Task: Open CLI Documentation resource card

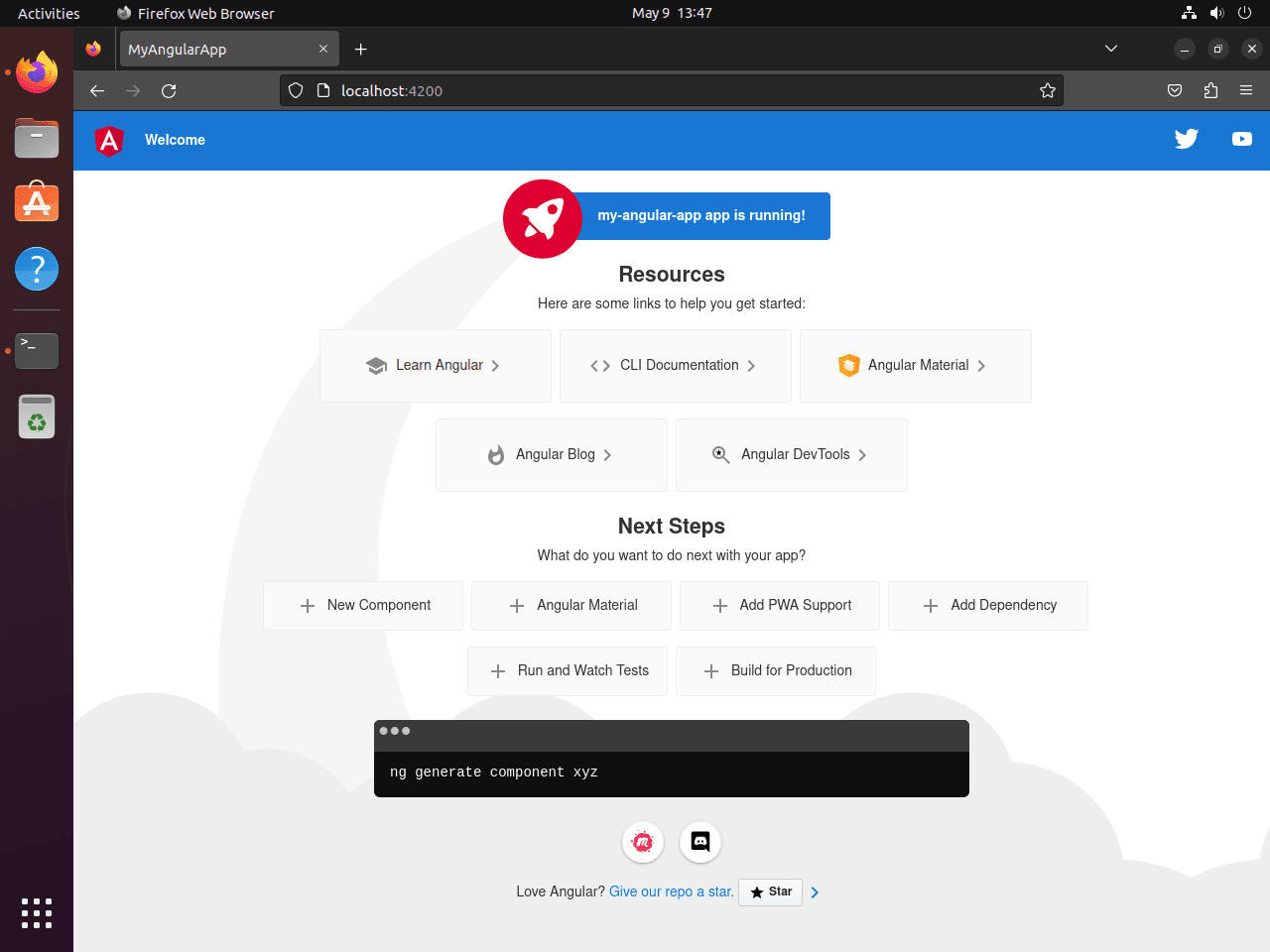Action: click(675, 366)
